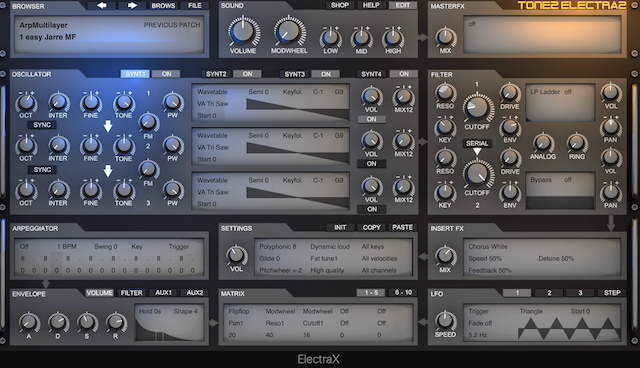Toggle Synt4 ON button
The image size is (640, 368).
[404, 74]
